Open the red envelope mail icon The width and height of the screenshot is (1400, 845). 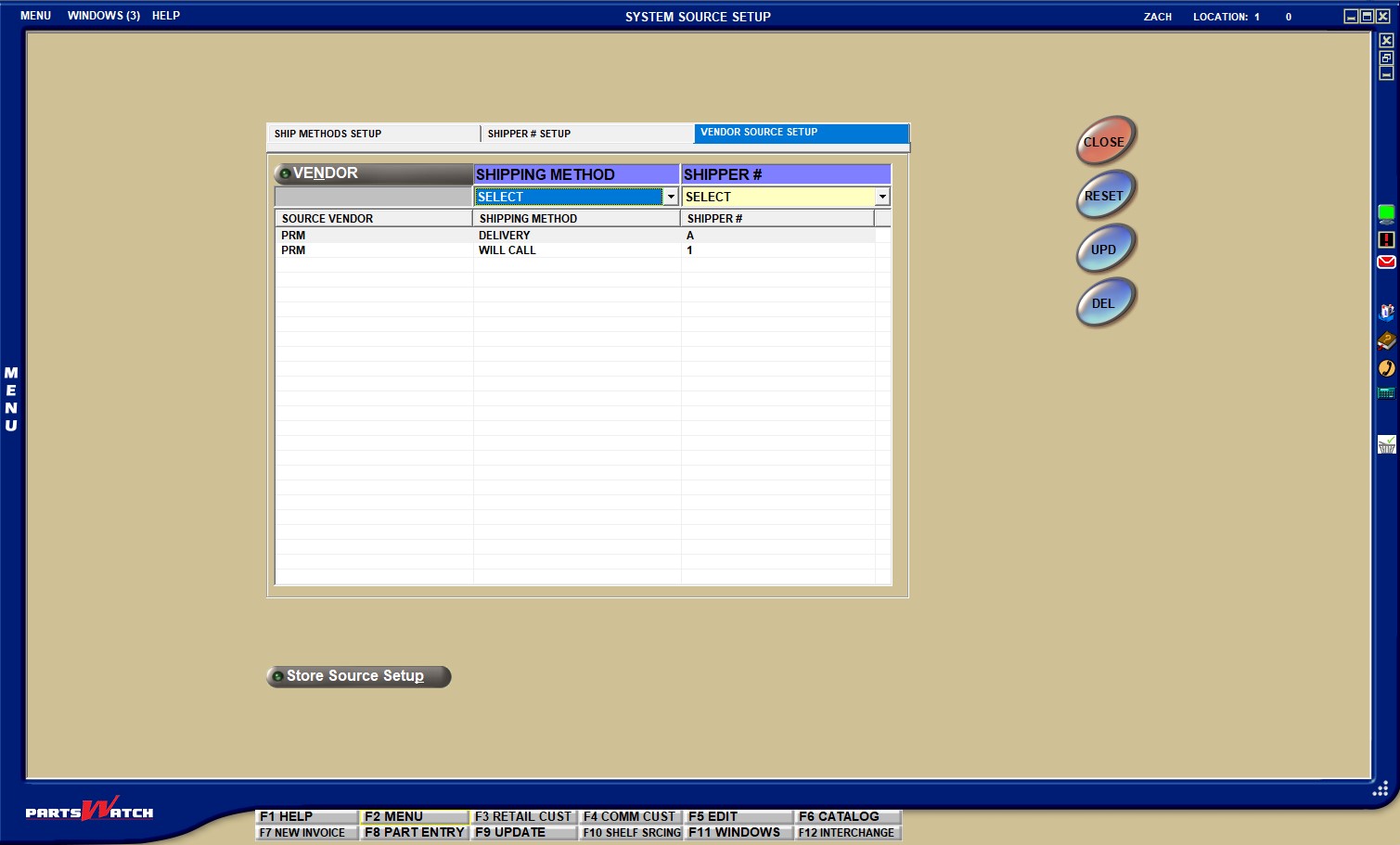(1386, 262)
